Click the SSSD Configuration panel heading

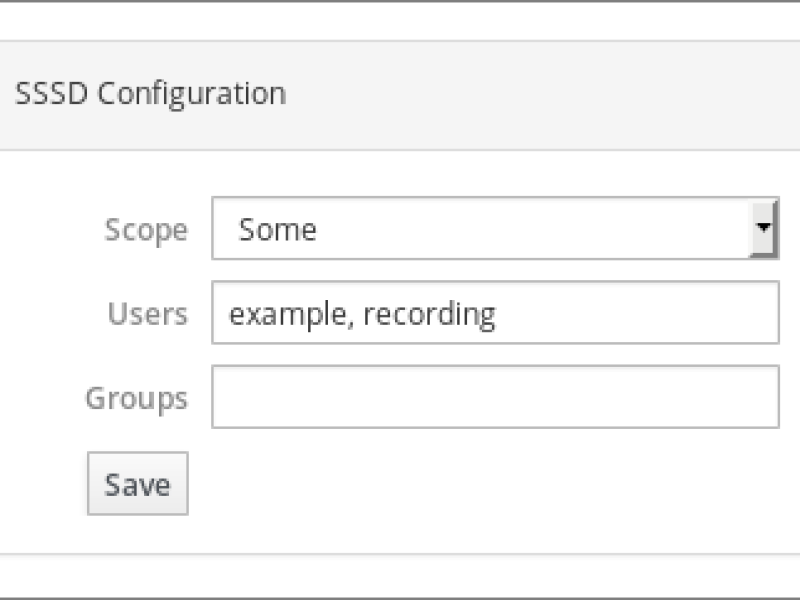coord(151,94)
